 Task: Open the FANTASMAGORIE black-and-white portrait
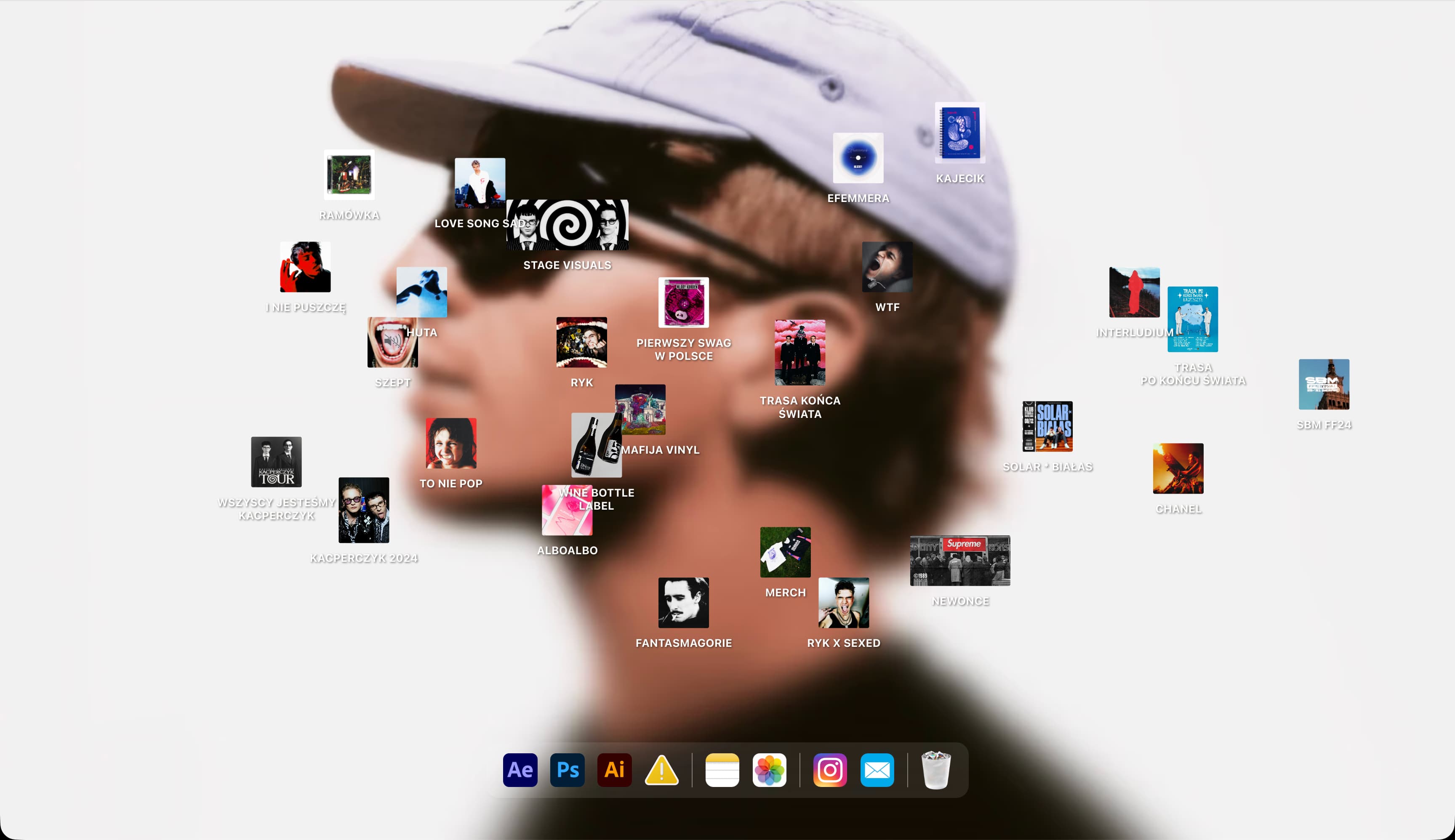(x=683, y=602)
